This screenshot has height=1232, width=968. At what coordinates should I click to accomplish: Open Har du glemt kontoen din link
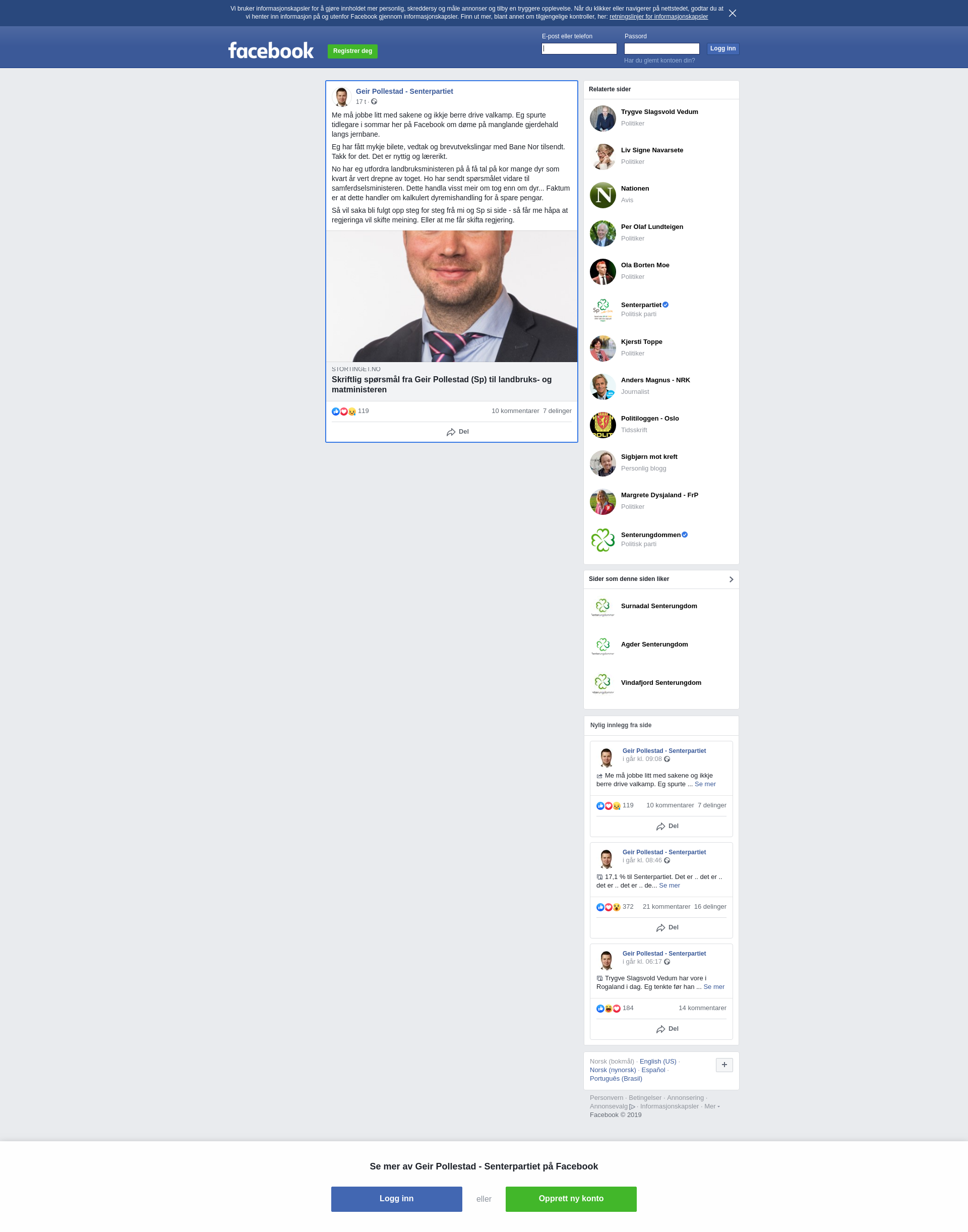pyautogui.click(x=659, y=61)
